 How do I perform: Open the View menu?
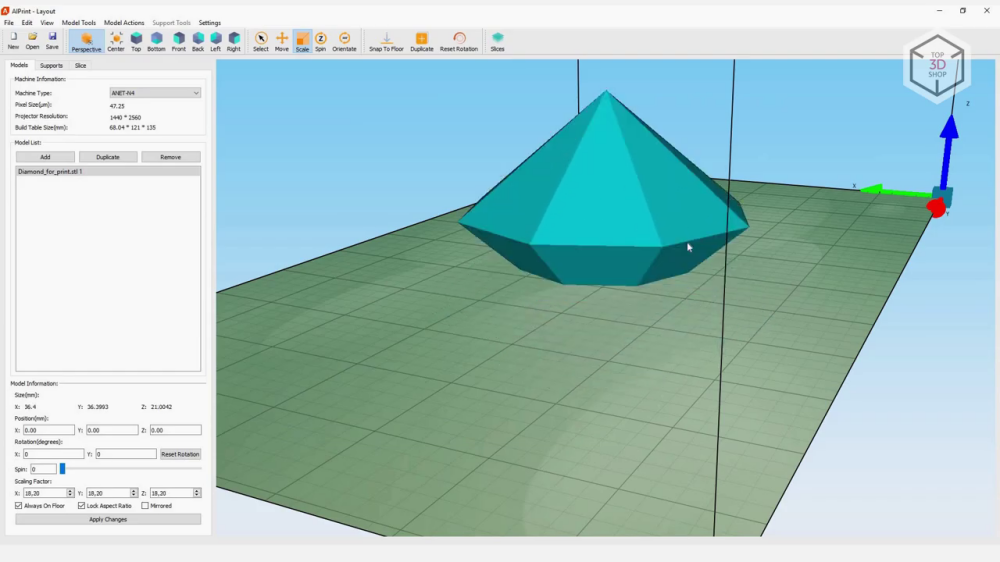pyautogui.click(x=47, y=23)
